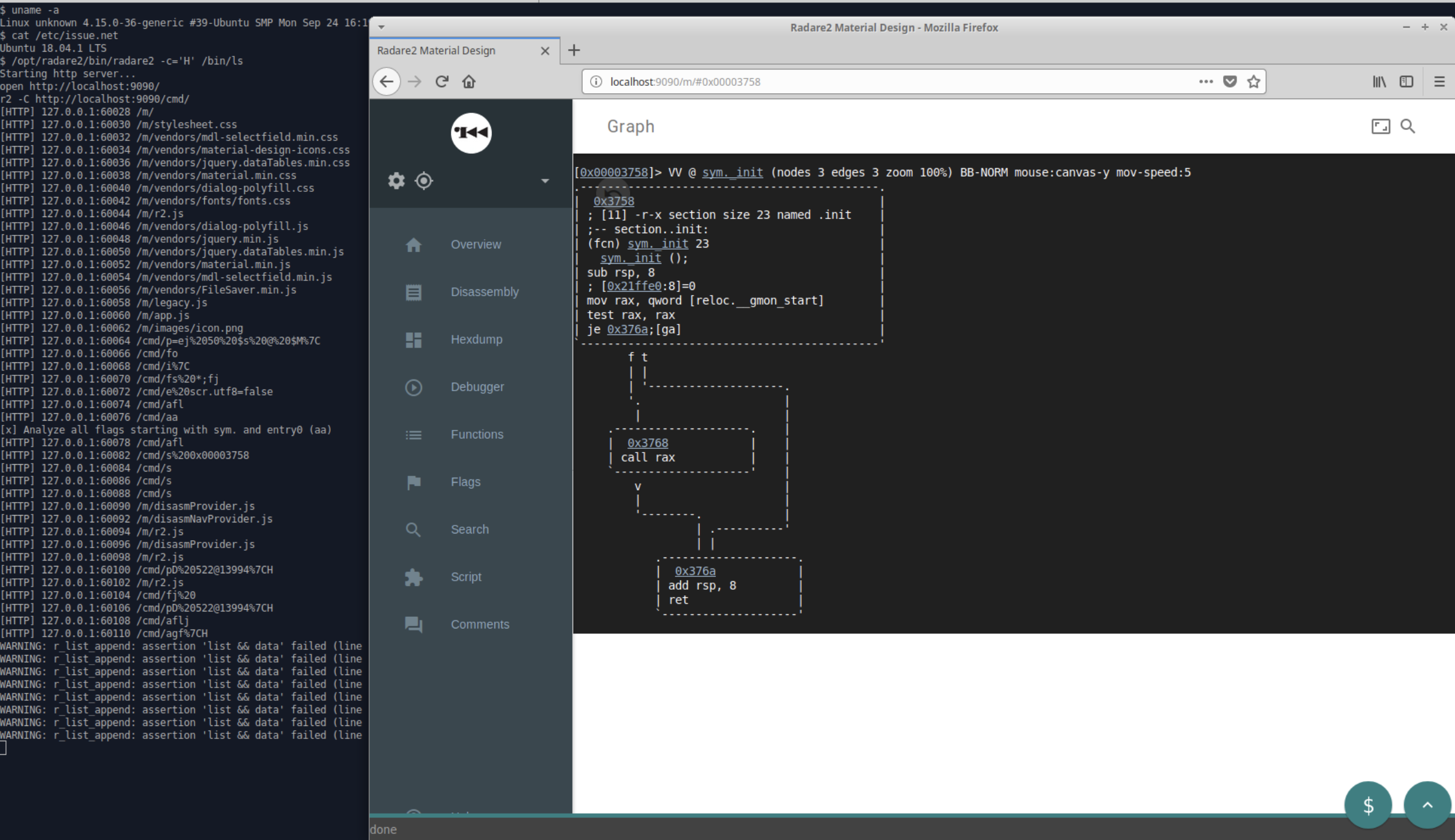Open the Flags page
This screenshot has height=840, width=1455.
[x=466, y=482]
